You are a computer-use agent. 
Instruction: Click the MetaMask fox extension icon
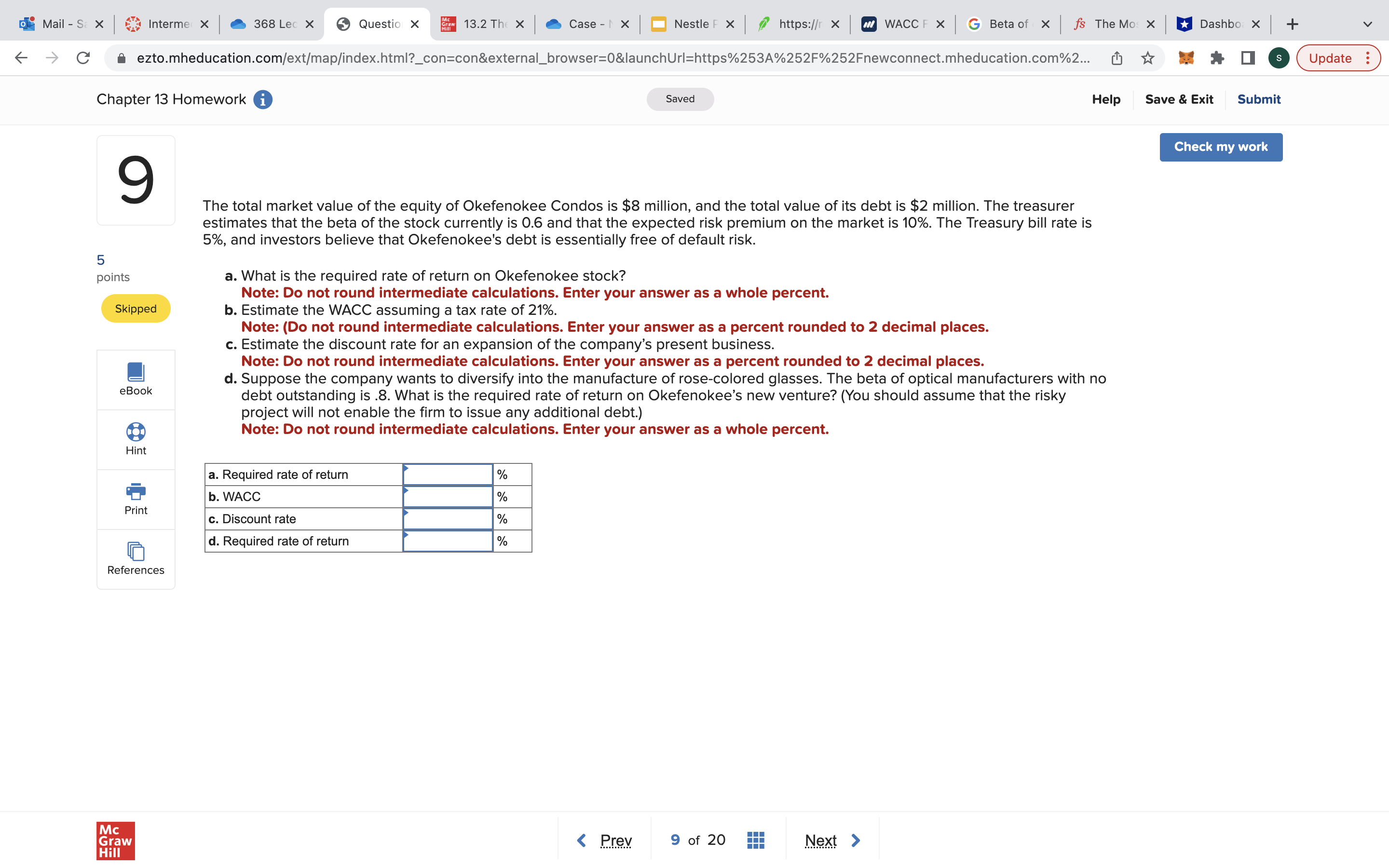coord(1186,58)
